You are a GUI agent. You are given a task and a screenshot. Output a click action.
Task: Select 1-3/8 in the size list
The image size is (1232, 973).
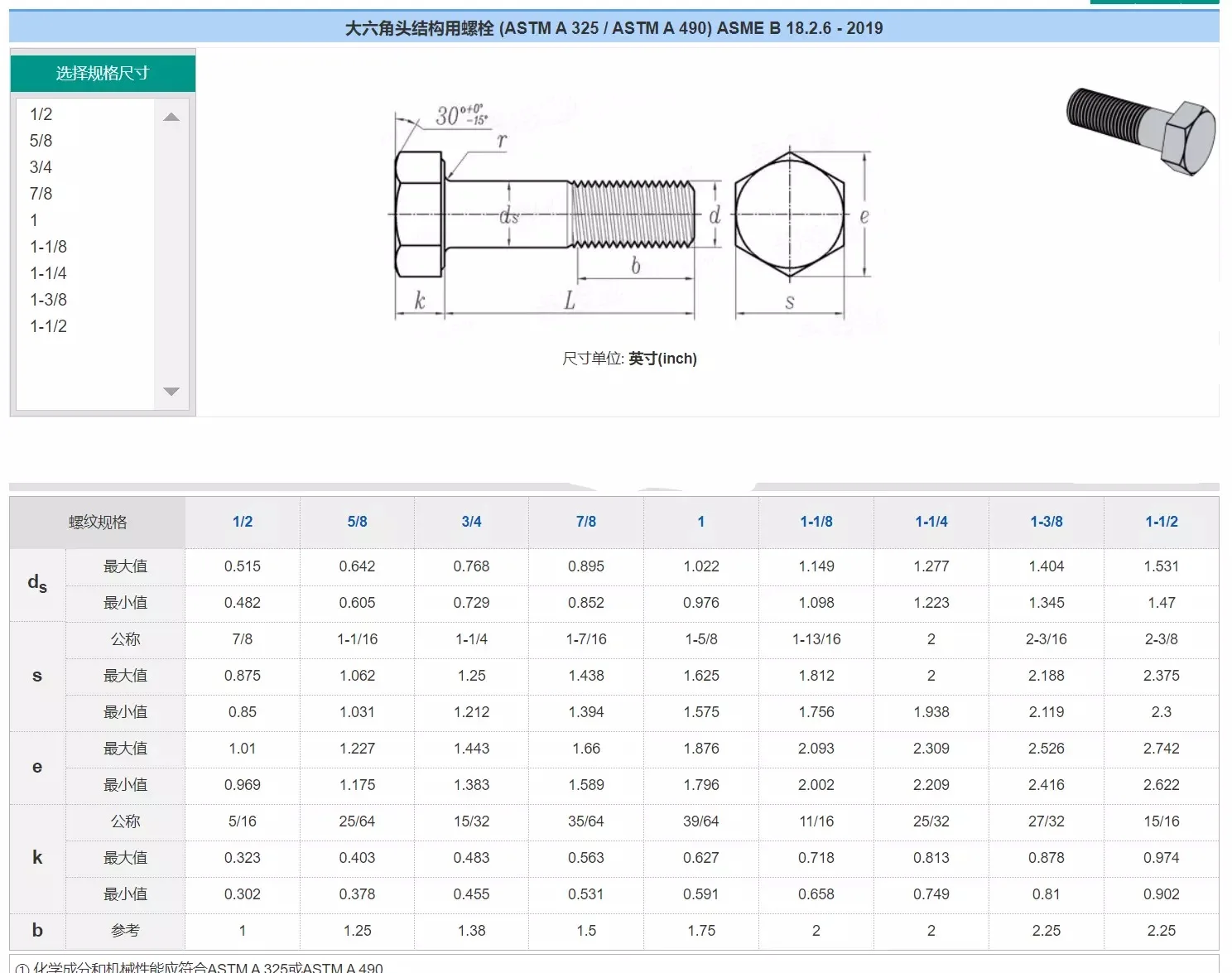48,300
